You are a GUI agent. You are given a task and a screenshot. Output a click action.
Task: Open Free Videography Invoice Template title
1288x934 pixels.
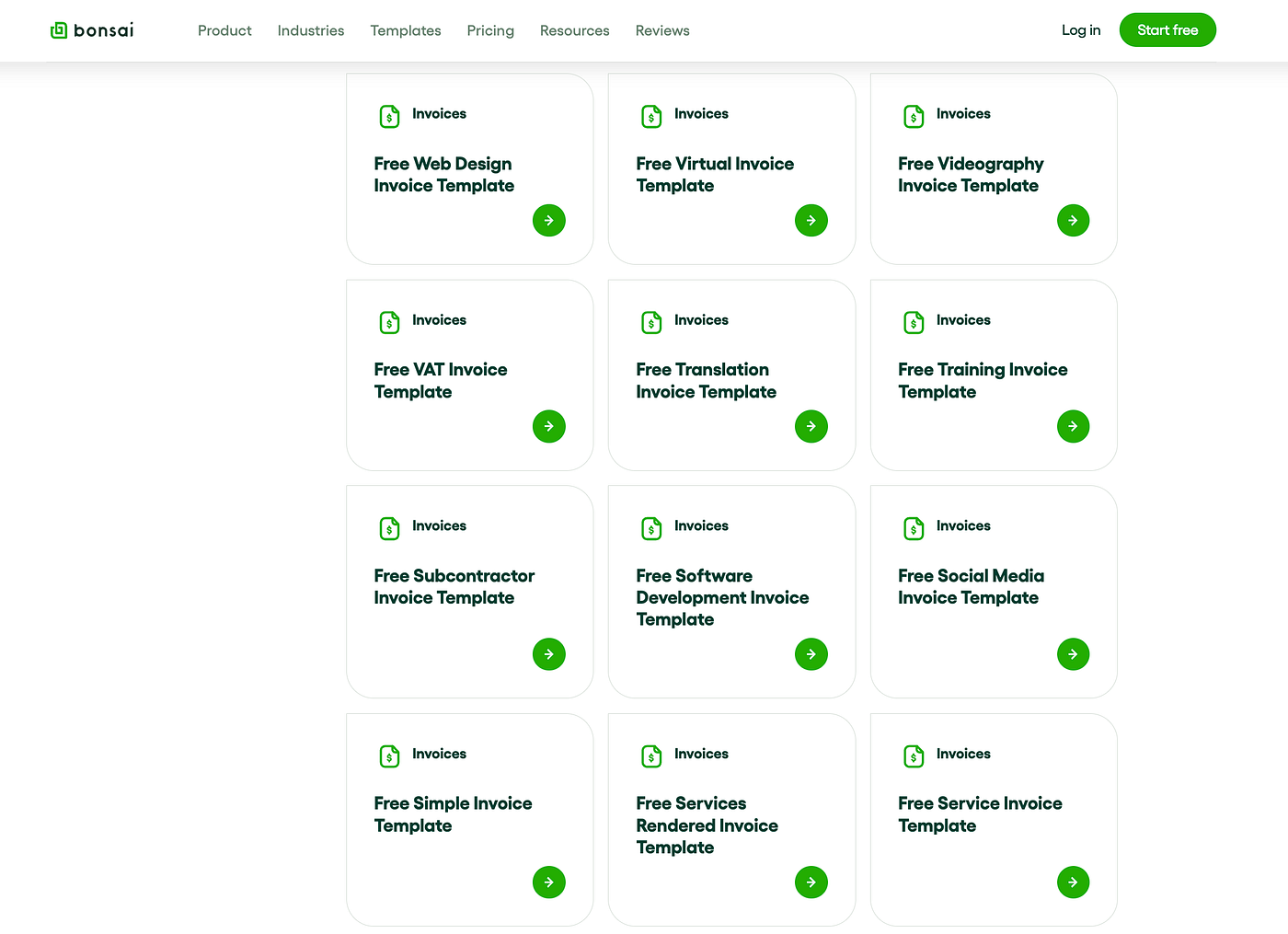[971, 175]
